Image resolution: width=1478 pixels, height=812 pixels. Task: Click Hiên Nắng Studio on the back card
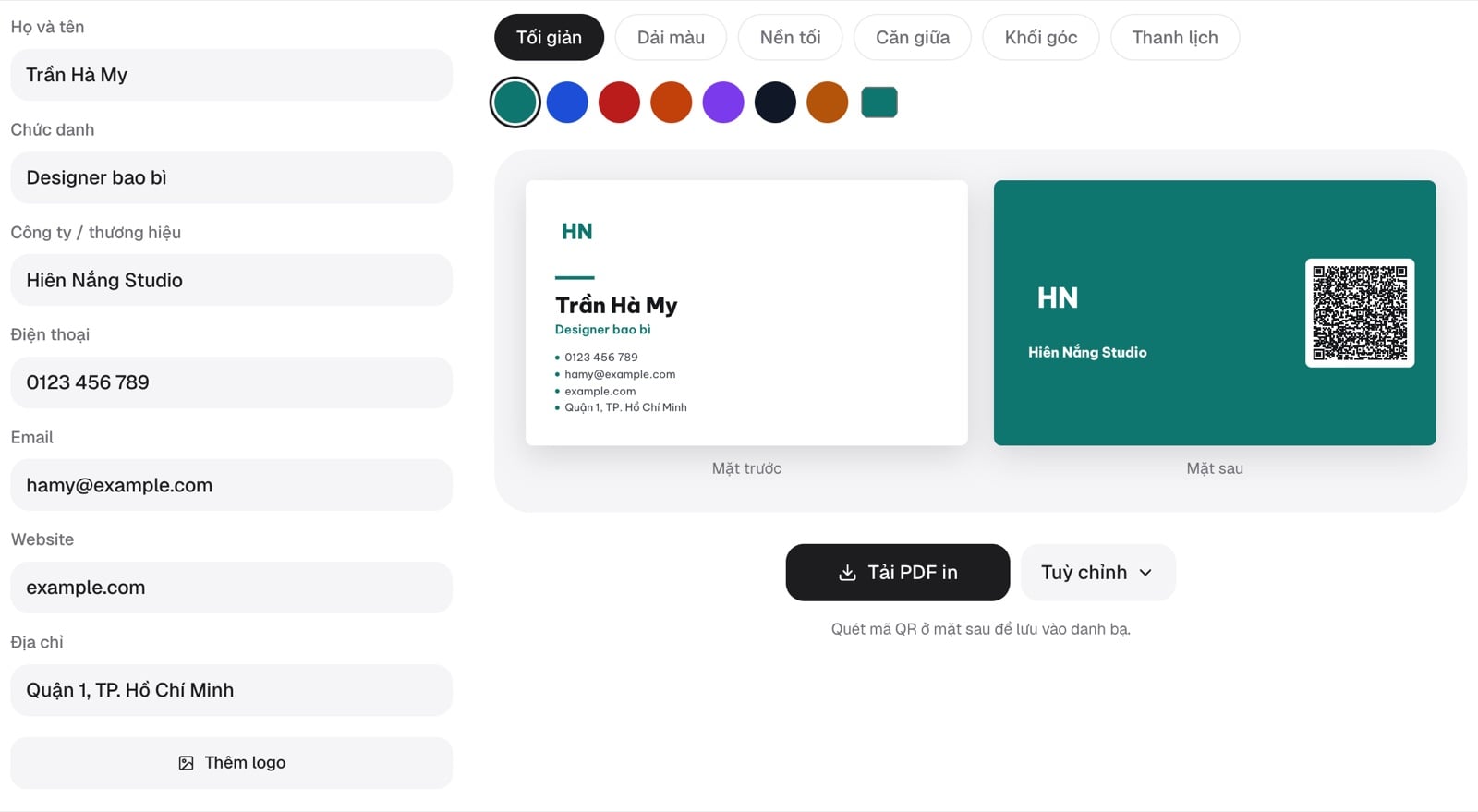coord(1087,352)
